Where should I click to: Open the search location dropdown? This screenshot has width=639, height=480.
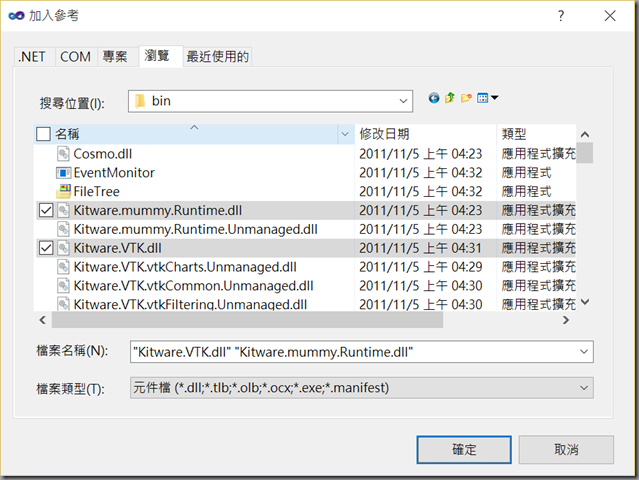point(403,101)
